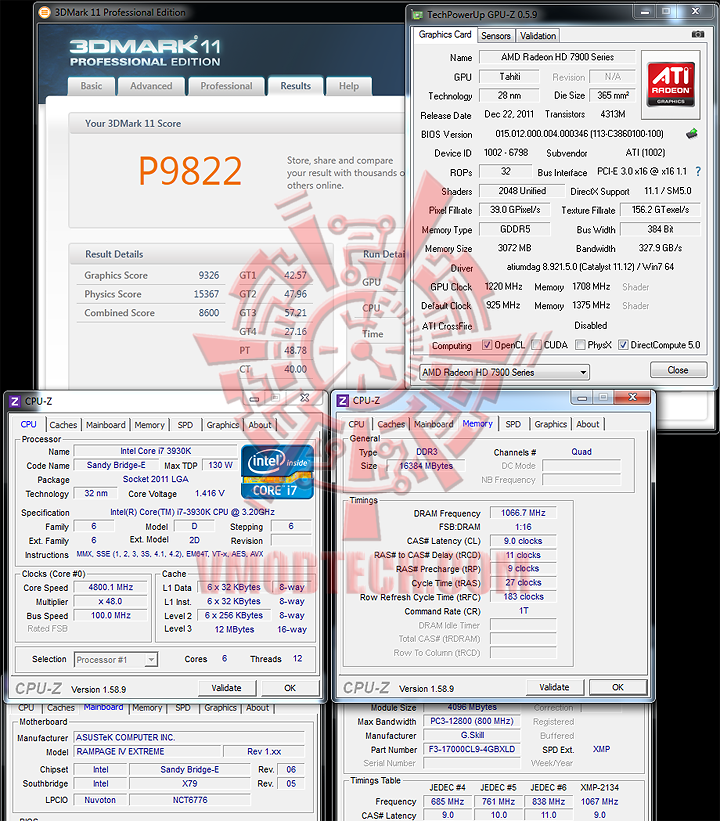
Task: Click the RAMPAGE IV EXTREME model field
Action: 147,751
